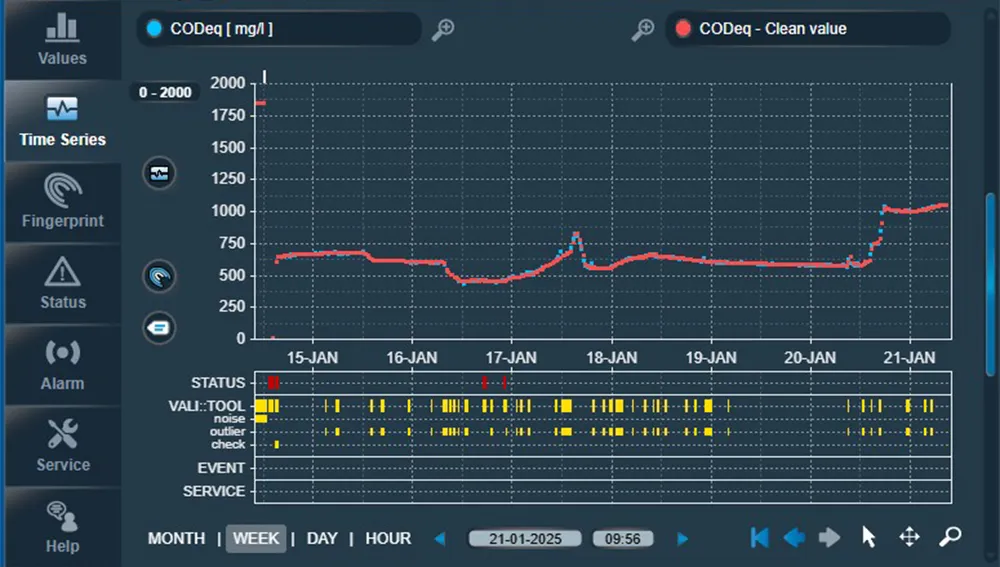
Task: Choose the magnifier zoom tool at bottom right
Action: tap(949, 538)
